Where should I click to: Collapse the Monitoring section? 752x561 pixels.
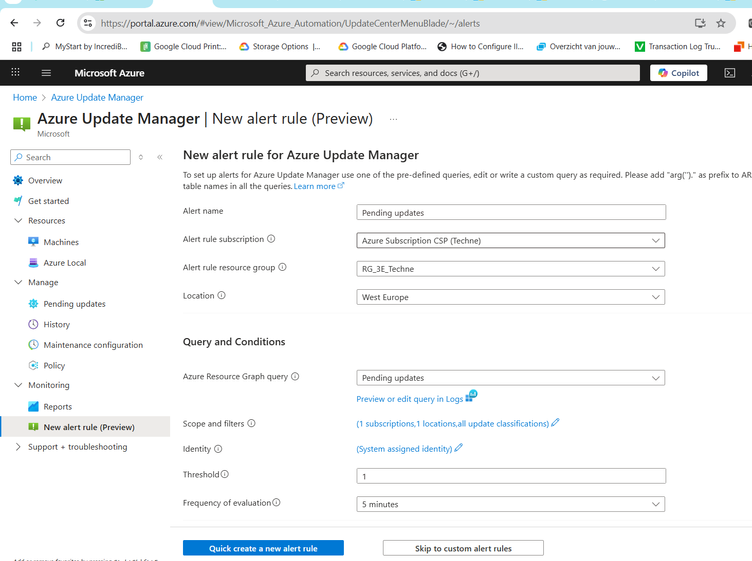pos(18,385)
